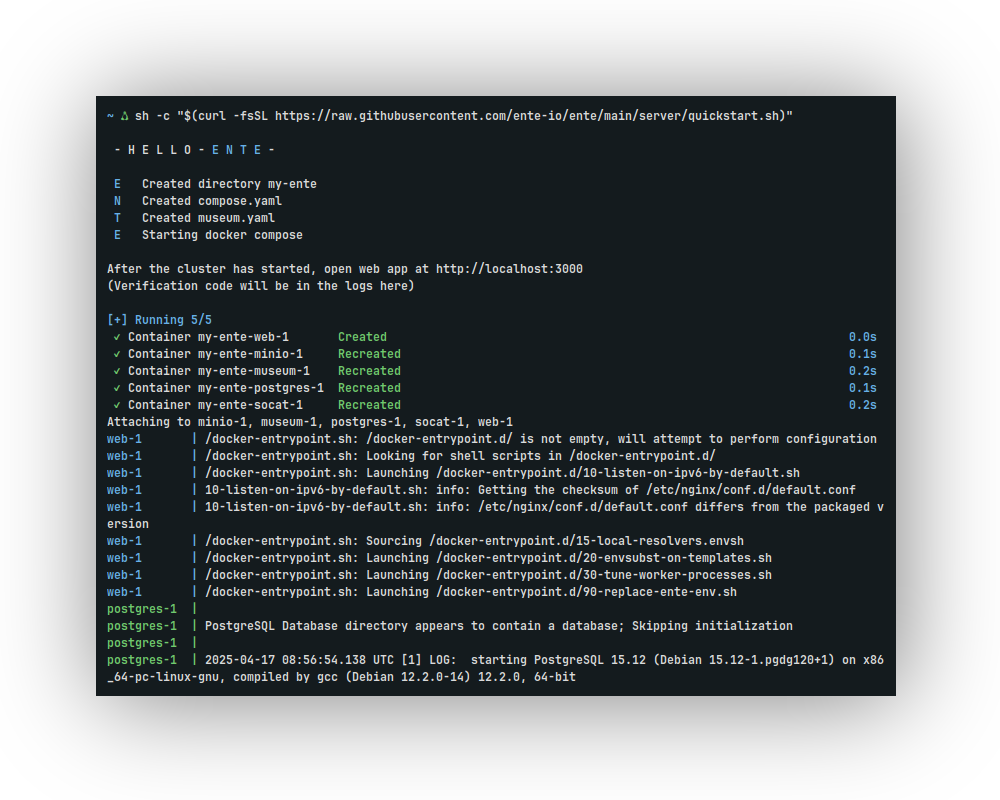The height and width of the screenshot is (800, 1000).
Task: Click the log line saying "is not empty, will attempt to perform configuration"
Action: point(492,439)
